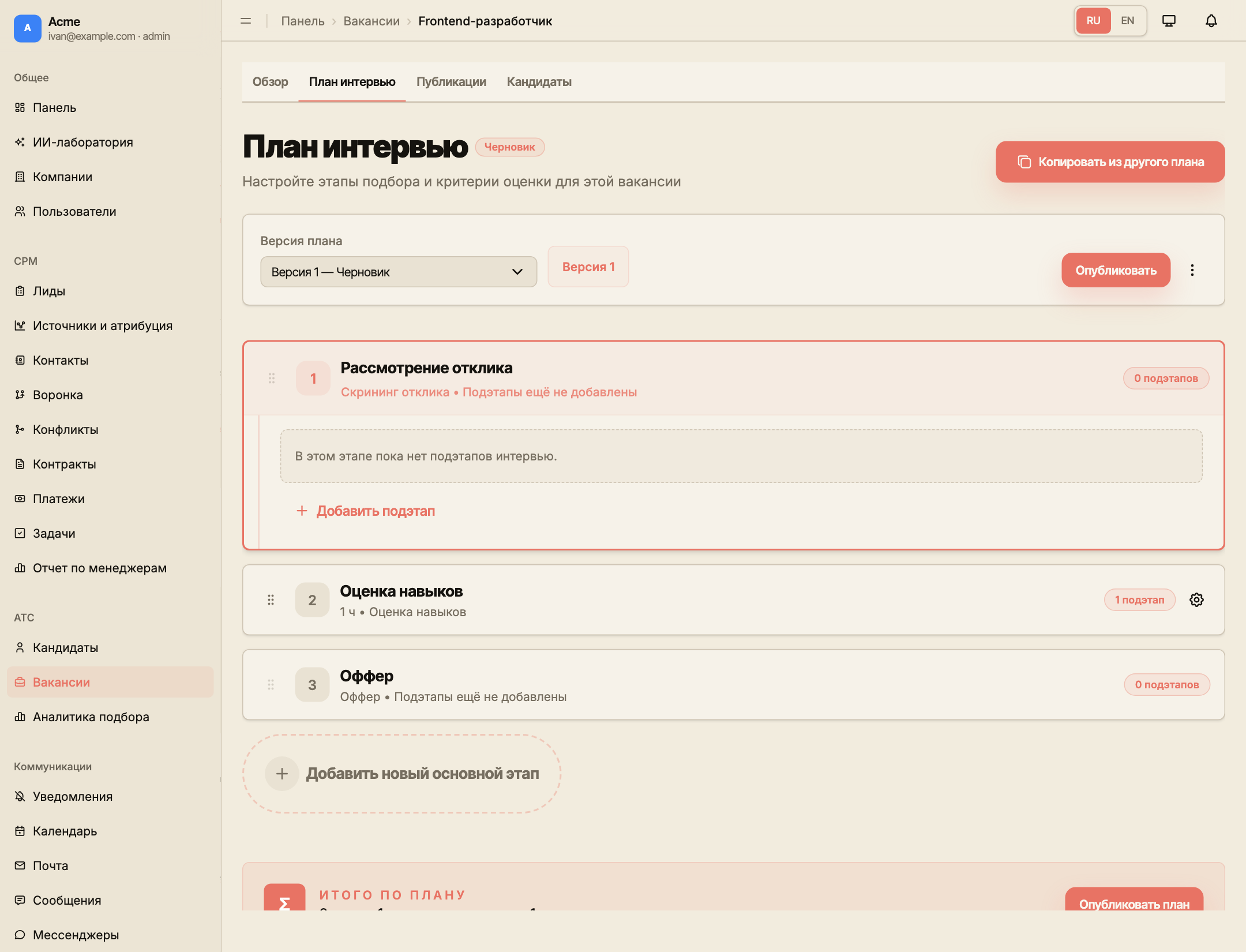Open Аналитика подбора in the sidebar
Screen dimensions: 1246x952
tap(110, 717)
